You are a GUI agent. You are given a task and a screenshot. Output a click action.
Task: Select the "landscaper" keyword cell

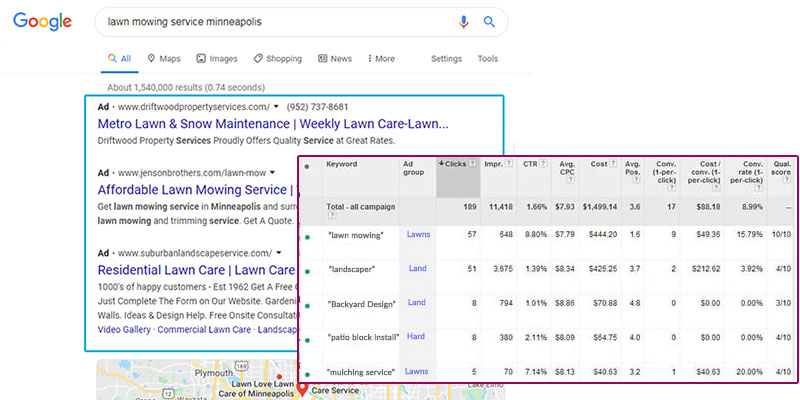point(352,269)
